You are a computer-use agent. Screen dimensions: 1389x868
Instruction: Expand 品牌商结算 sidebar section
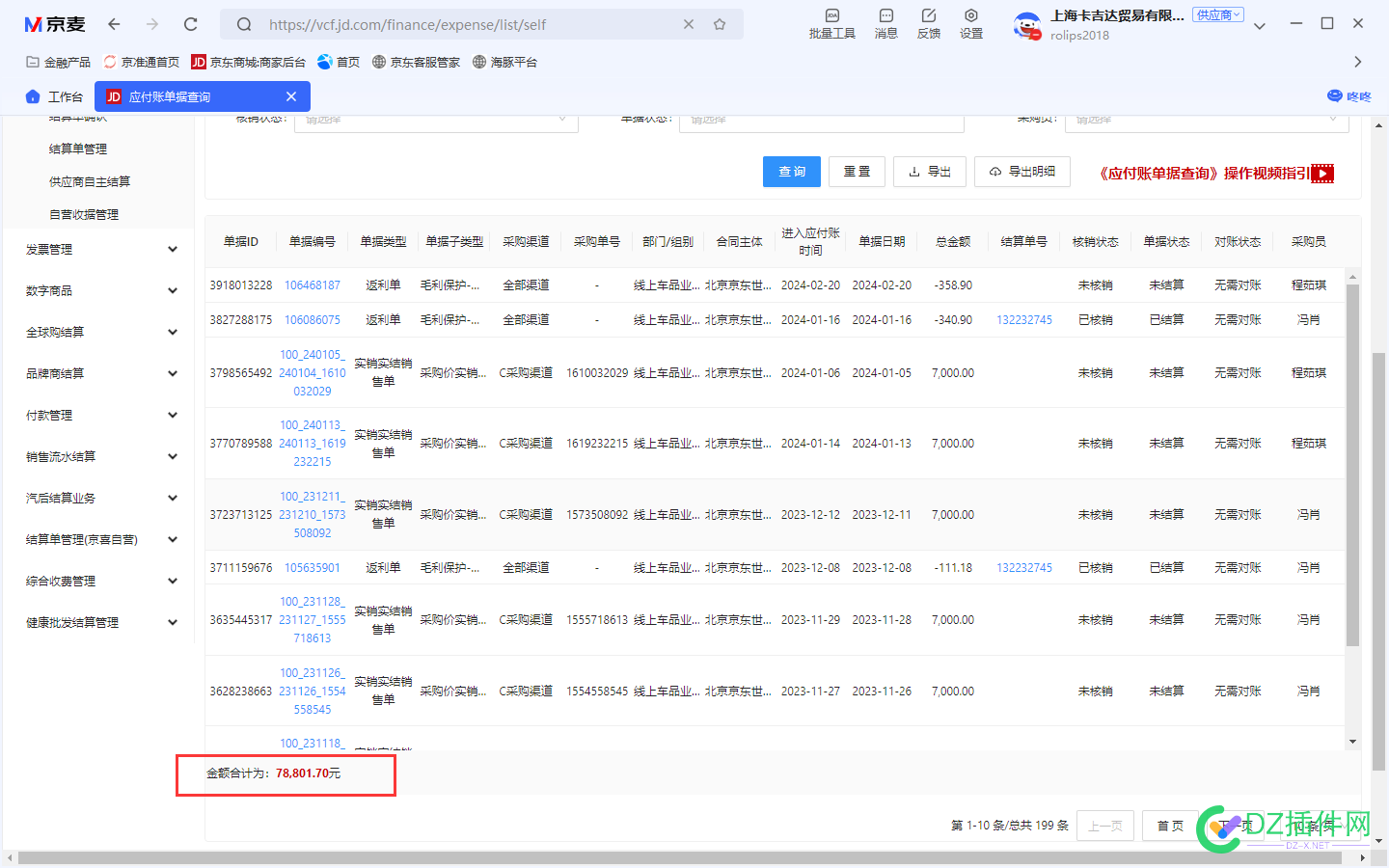(101, 373)
